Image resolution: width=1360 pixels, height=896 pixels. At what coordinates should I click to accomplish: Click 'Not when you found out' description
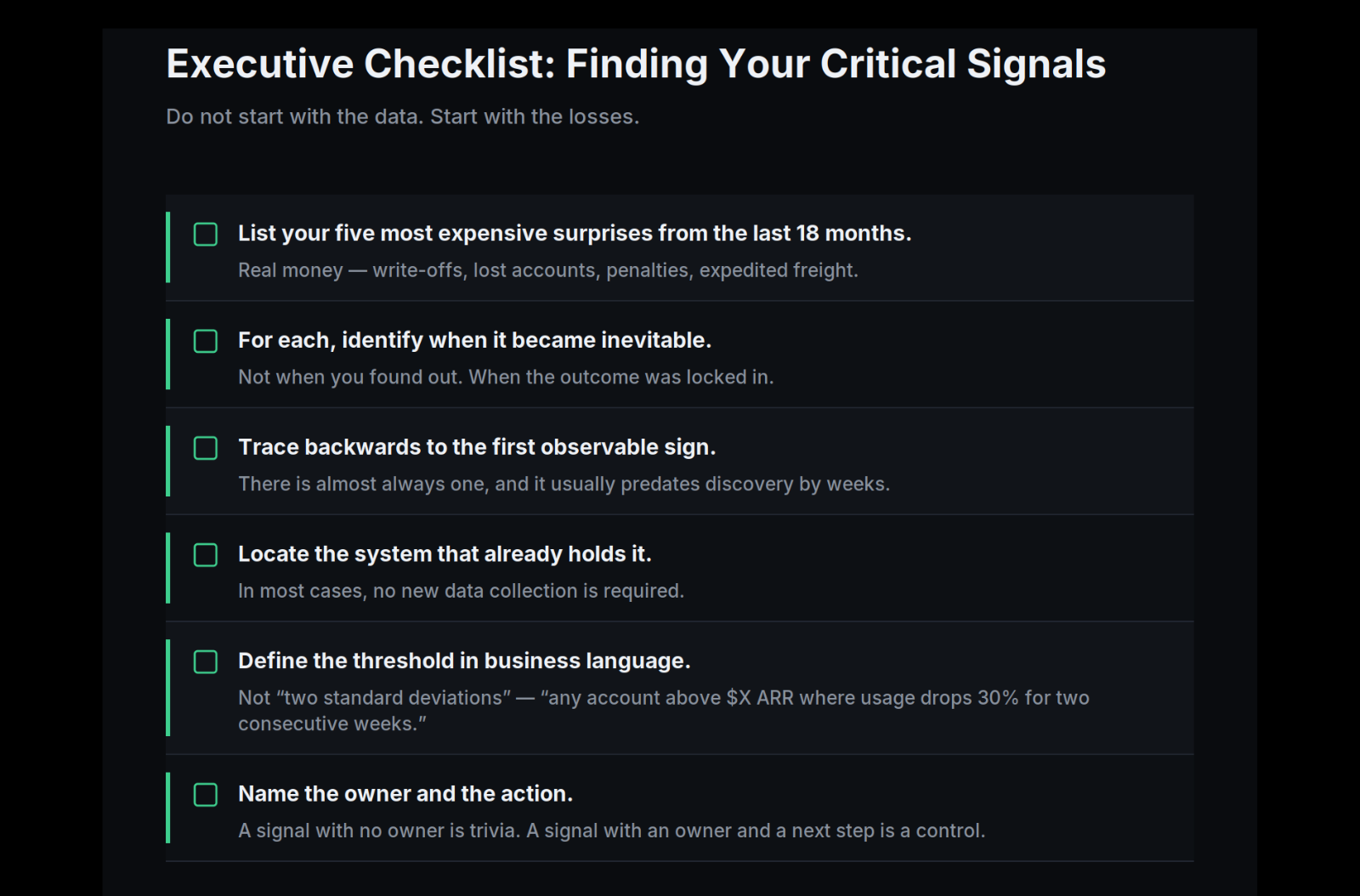(x=506, y=377)
